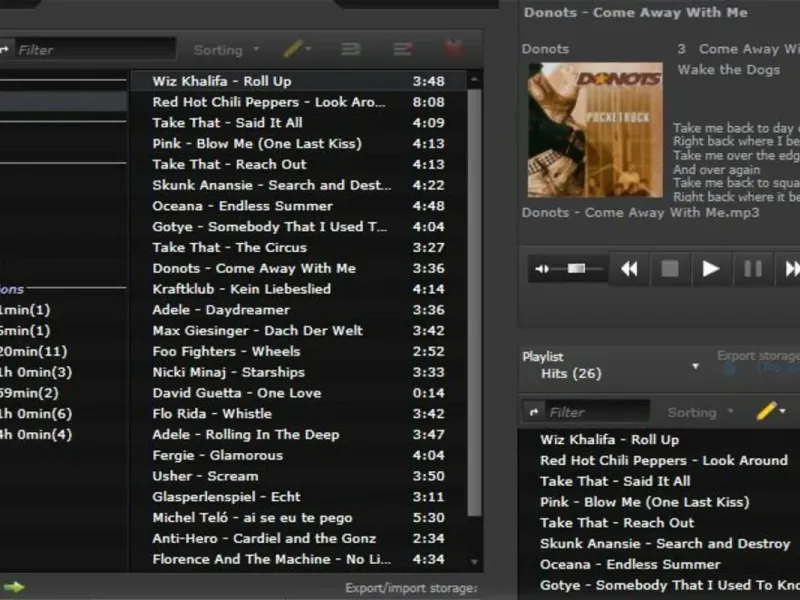Click the '1h 0min(6)' duration entry in sidebar

(36, 414)
